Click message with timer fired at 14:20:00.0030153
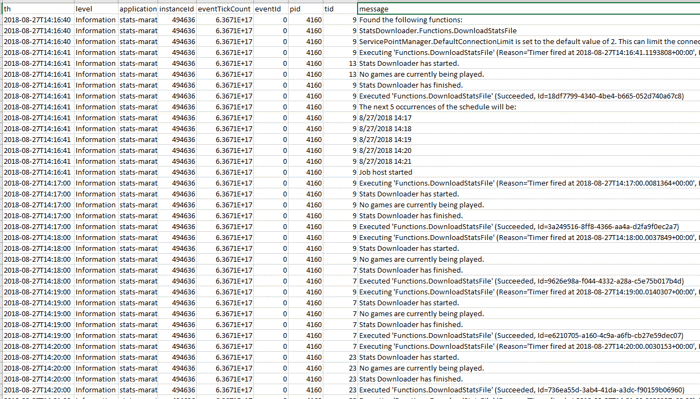Image resolution: width=700 pixels, height=399 pixels. click(529, 346)
